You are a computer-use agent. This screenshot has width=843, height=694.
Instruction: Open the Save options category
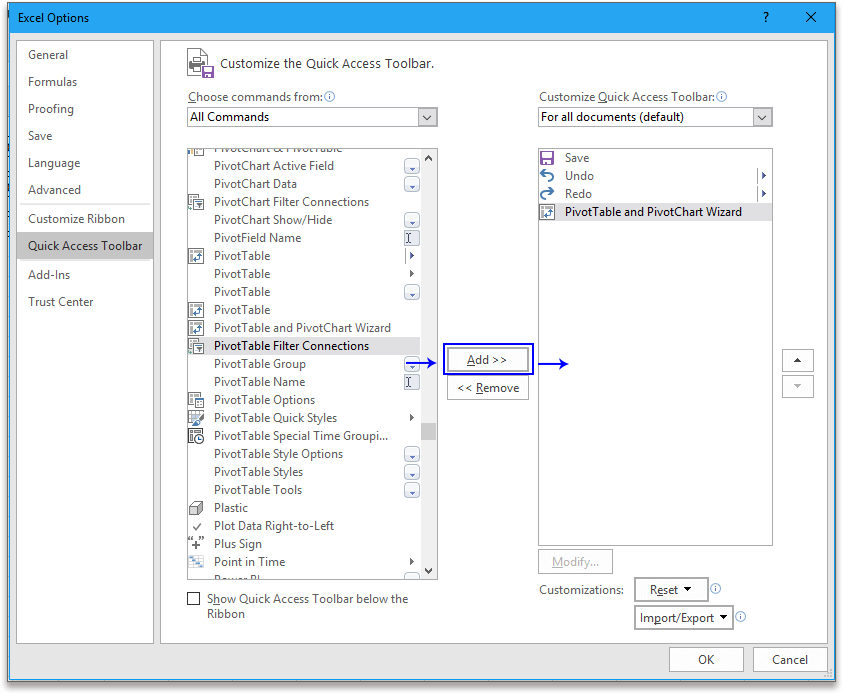tap(84, 135)
